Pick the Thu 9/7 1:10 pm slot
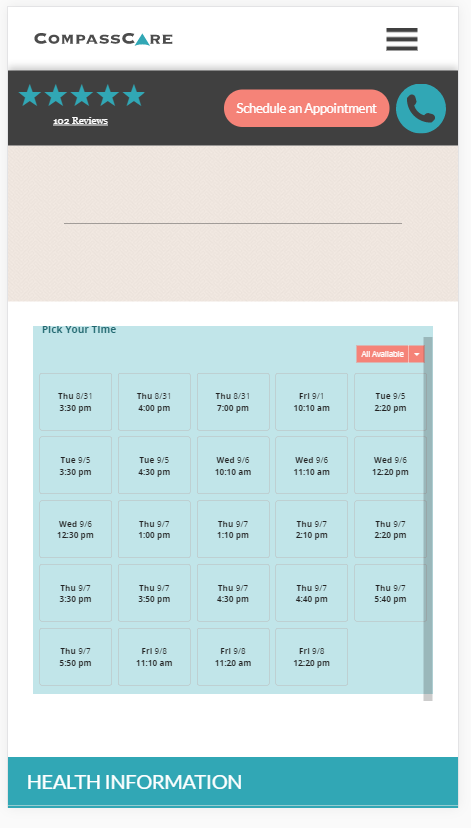This screenshot has height=828, width=471. 233,529
